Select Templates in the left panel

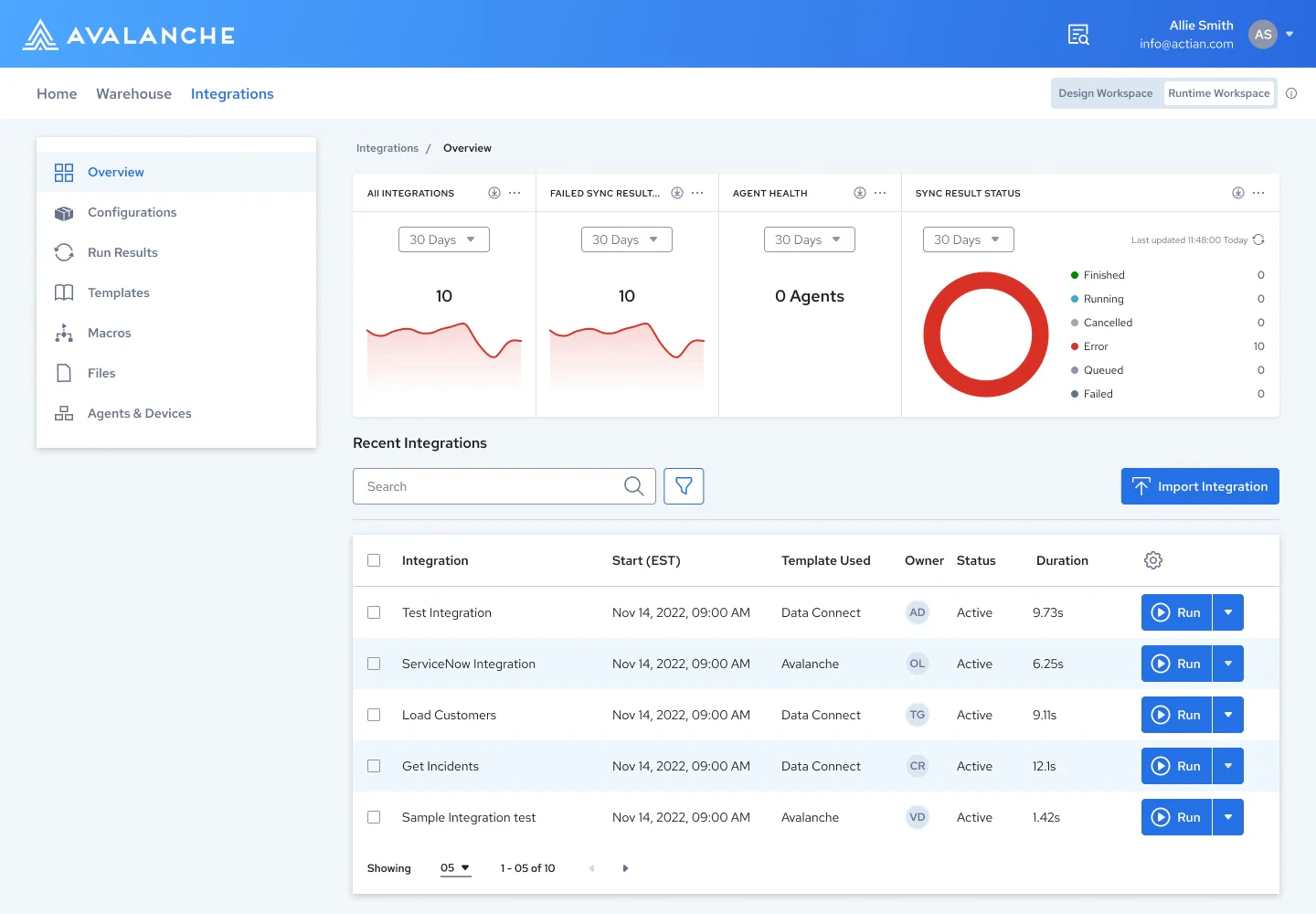point(118,292)
